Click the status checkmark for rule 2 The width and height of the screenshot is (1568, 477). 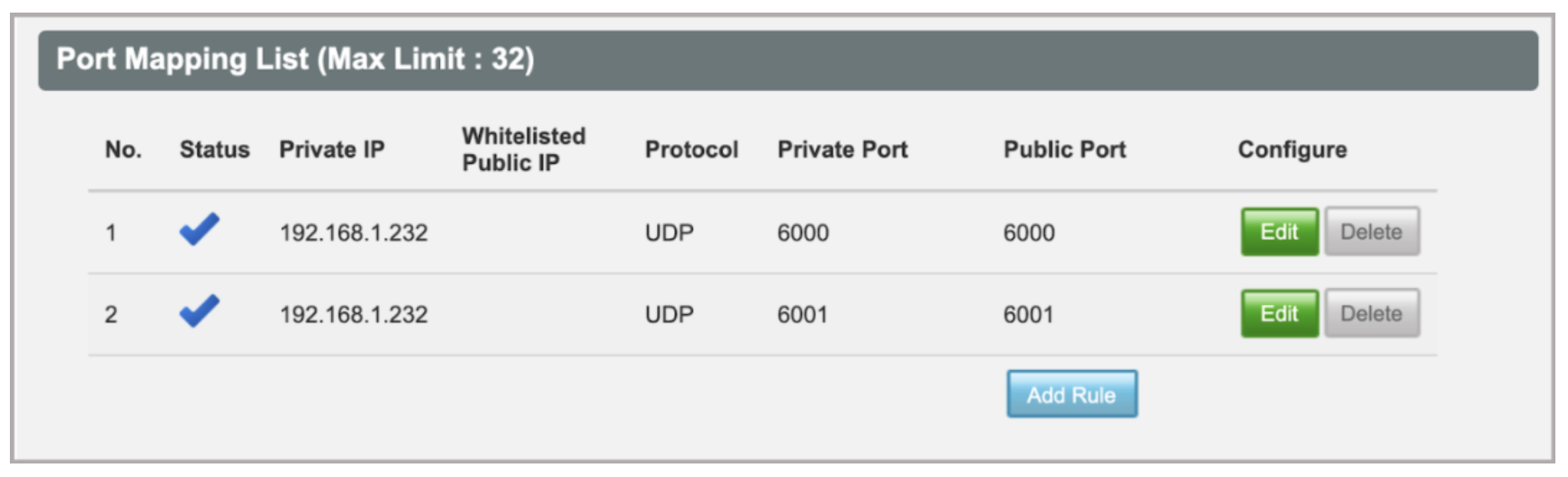199,311
